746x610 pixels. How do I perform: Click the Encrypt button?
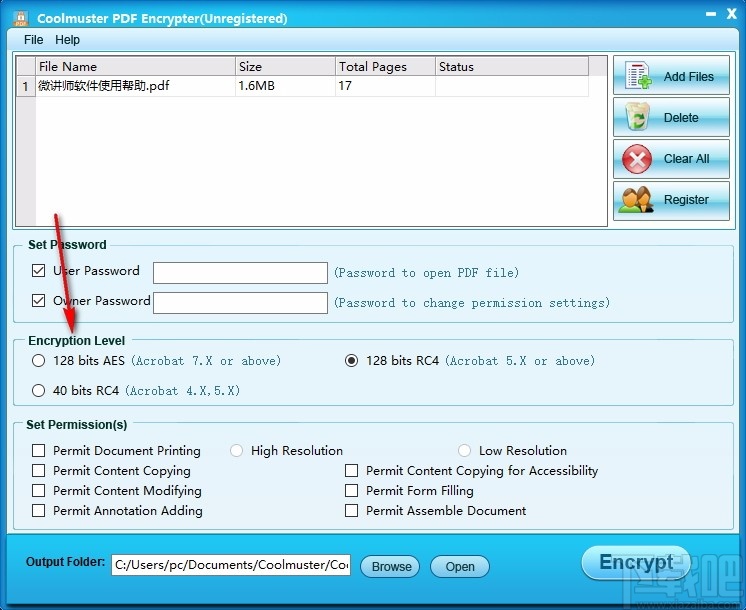pos(636,562)
